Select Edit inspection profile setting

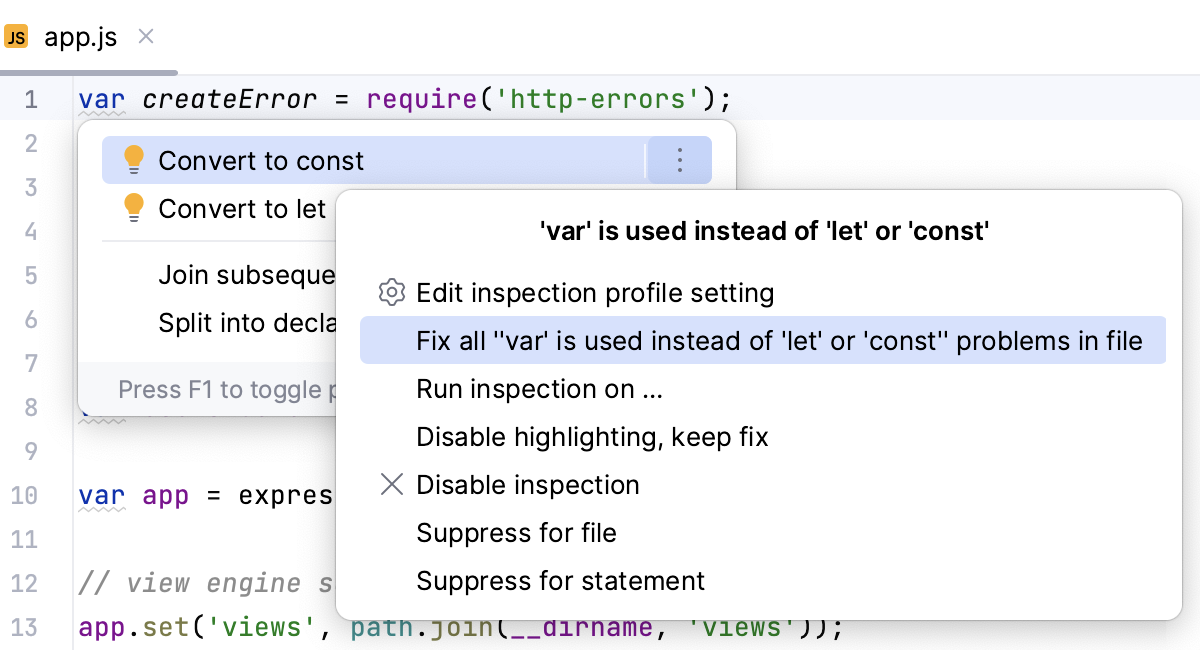(x=594, y=293)
